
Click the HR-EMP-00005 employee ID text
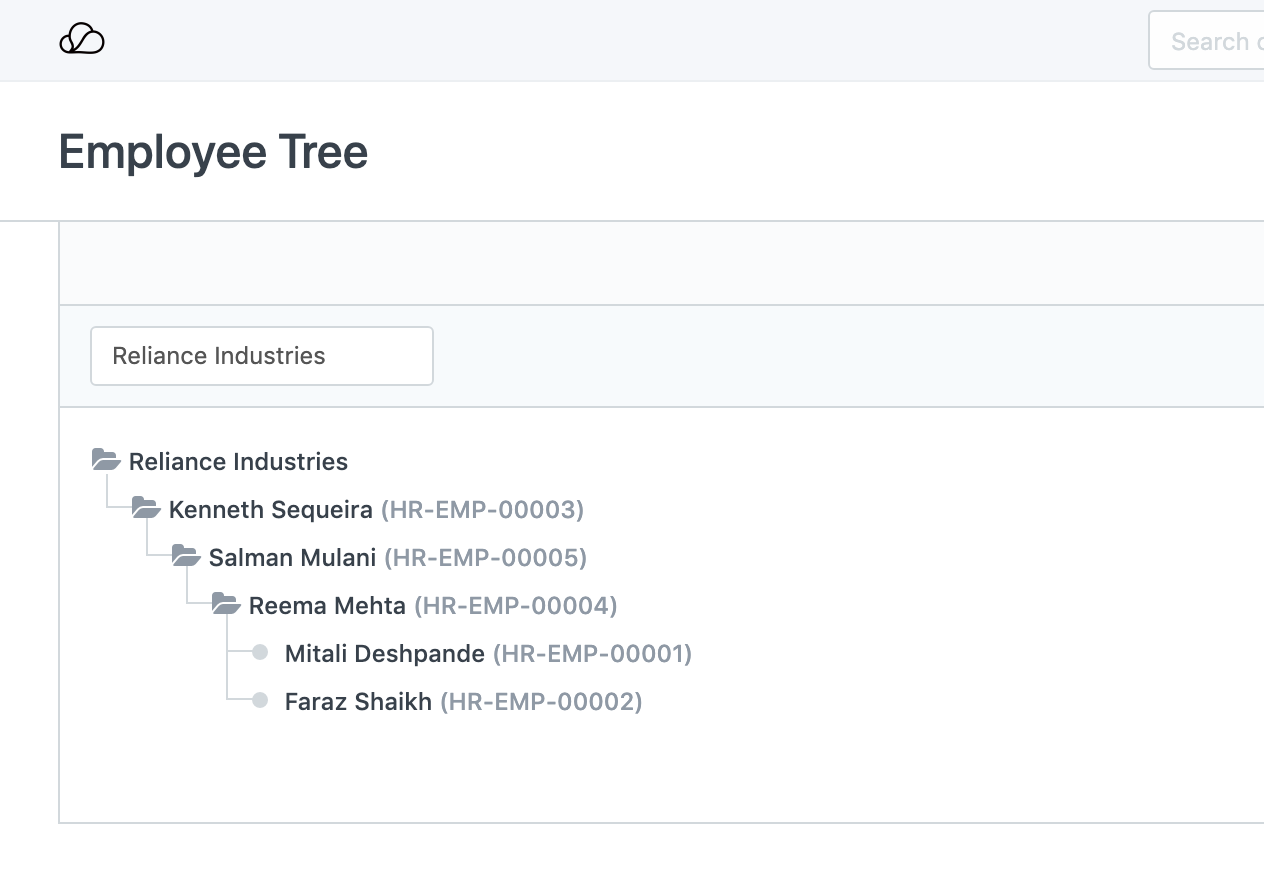click(x=485, y=558)
